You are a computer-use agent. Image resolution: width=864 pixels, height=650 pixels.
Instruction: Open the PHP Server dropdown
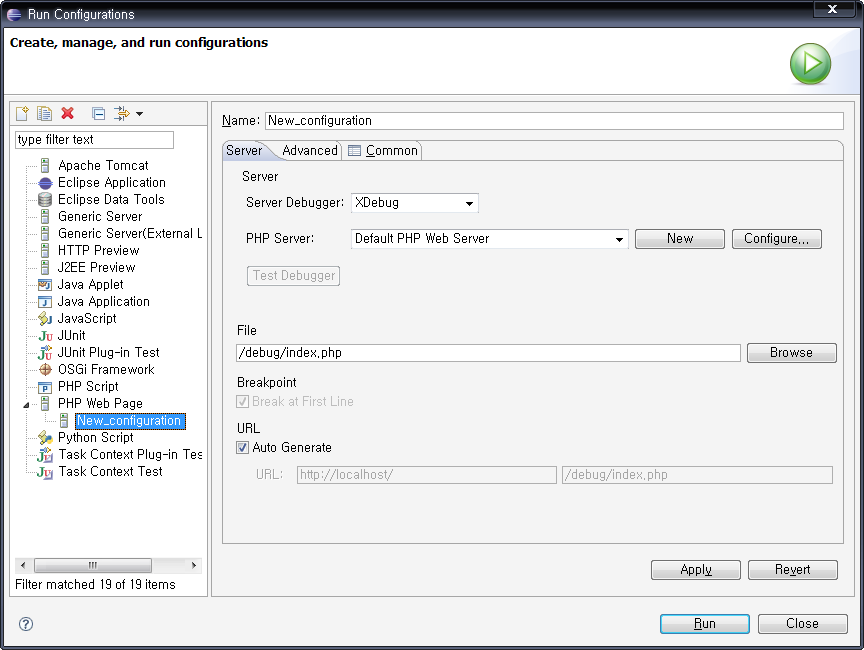pyautogui.click(x=489, y=239)
